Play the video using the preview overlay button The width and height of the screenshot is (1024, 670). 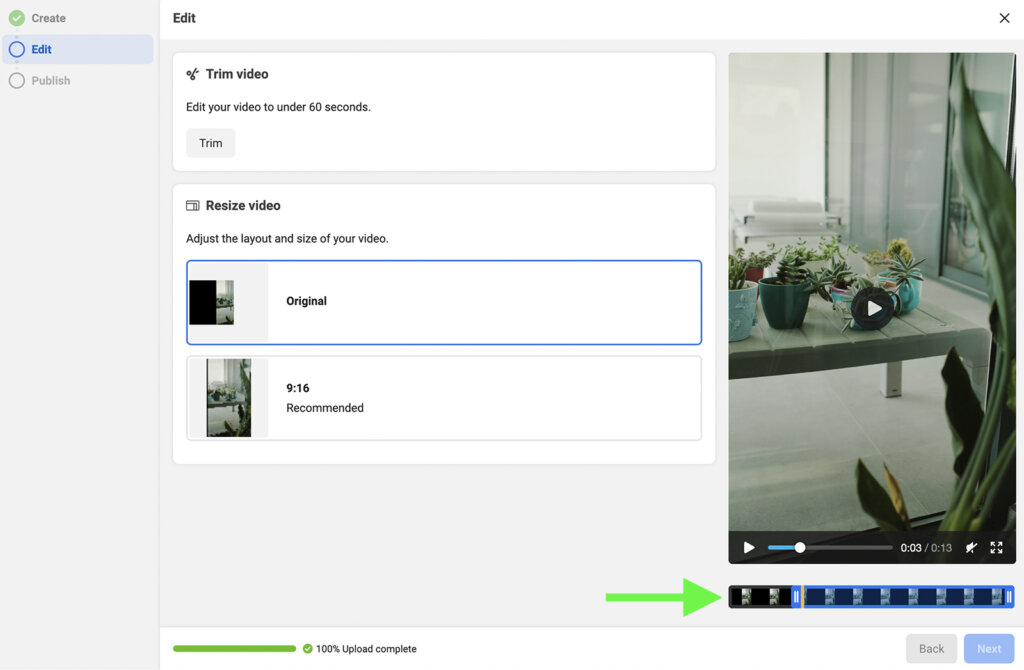(872, 308)
